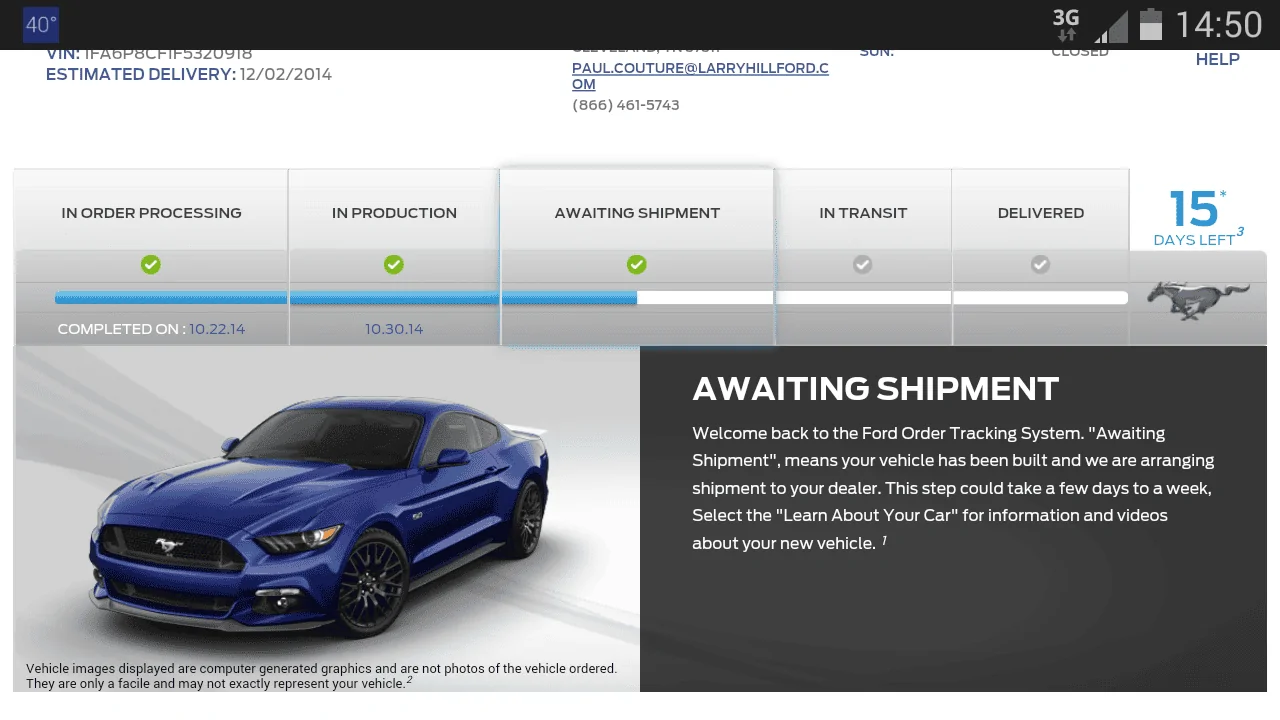Click the vehicle image disclaimer text
Image resolution: width=1280 pixels, height=720 pixels.
click(321, 676)
